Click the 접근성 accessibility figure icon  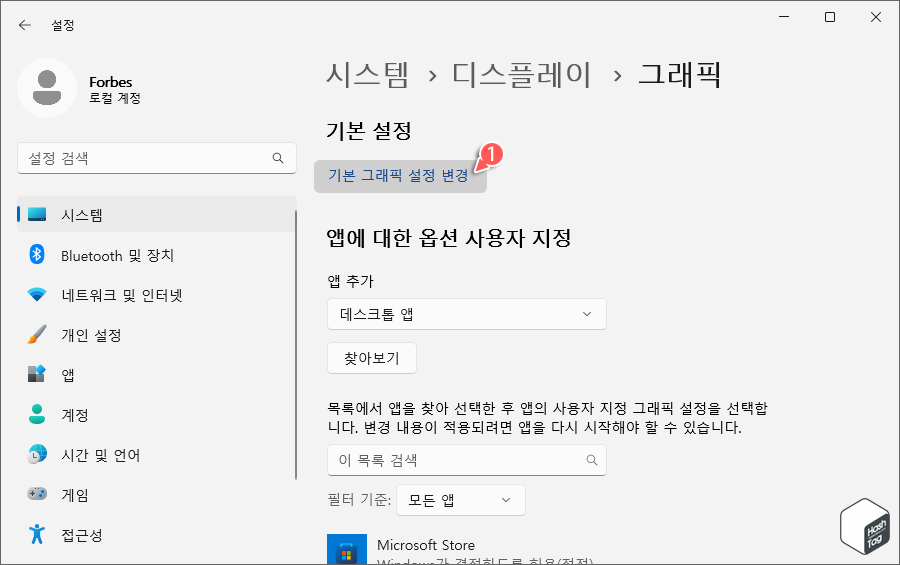tap(37, 534)
